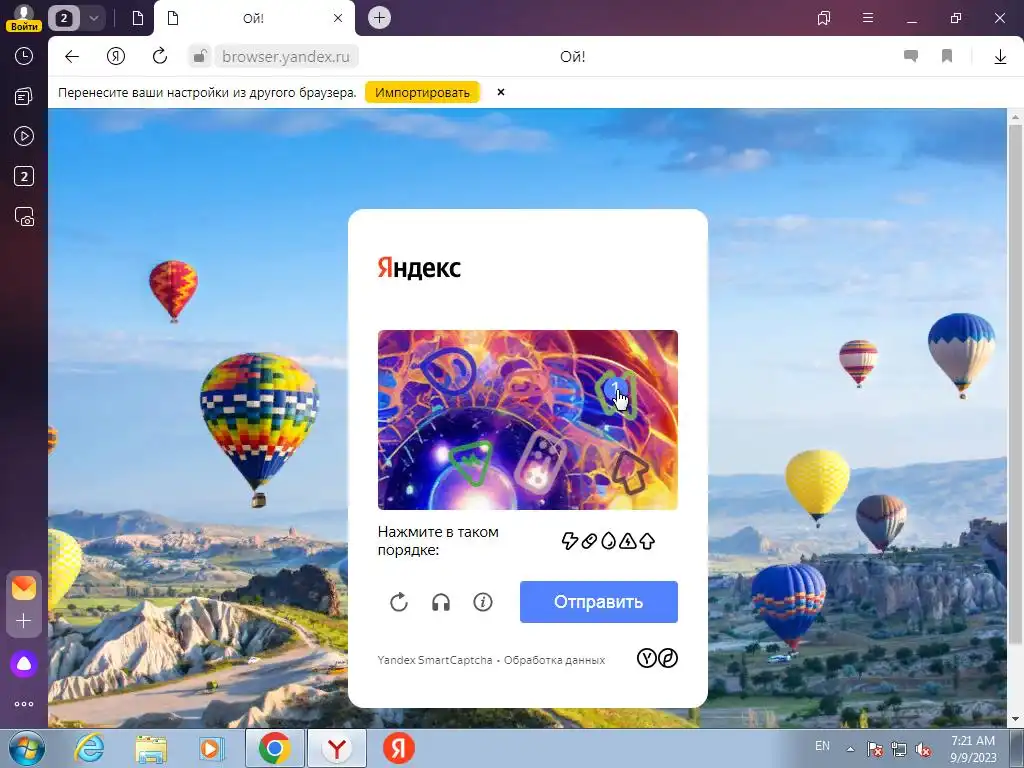Bookmark this page with the flag icon
Image resolution: width=1024 pixels, height=768 pixels.
947,56
